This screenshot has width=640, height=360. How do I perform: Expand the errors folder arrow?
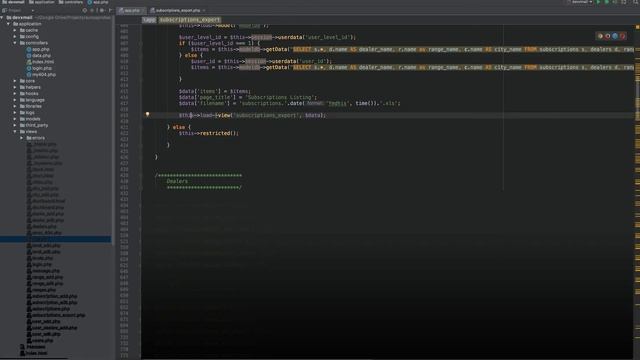click(22, 138)
